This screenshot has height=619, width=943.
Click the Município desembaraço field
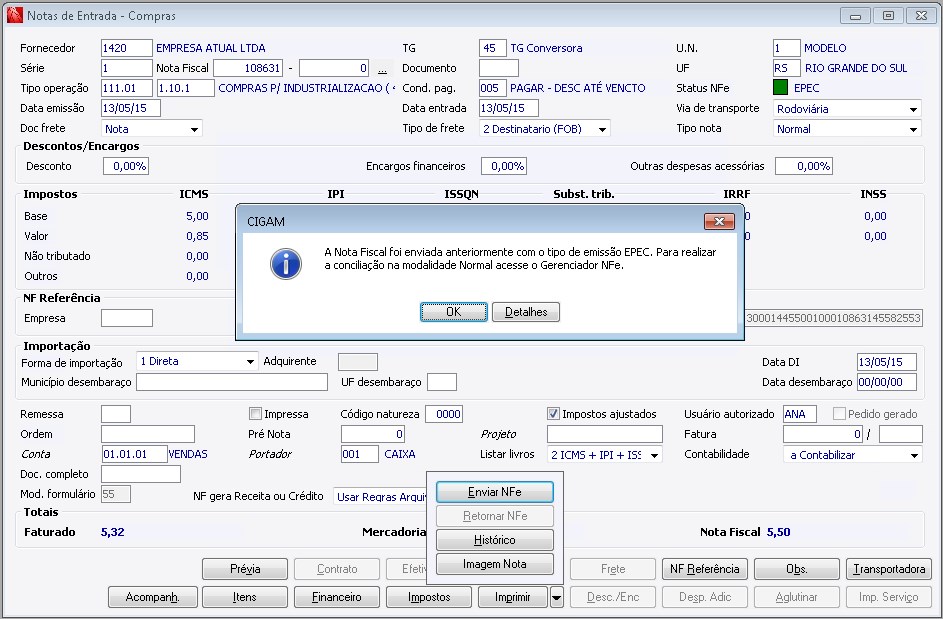[232, 382]
